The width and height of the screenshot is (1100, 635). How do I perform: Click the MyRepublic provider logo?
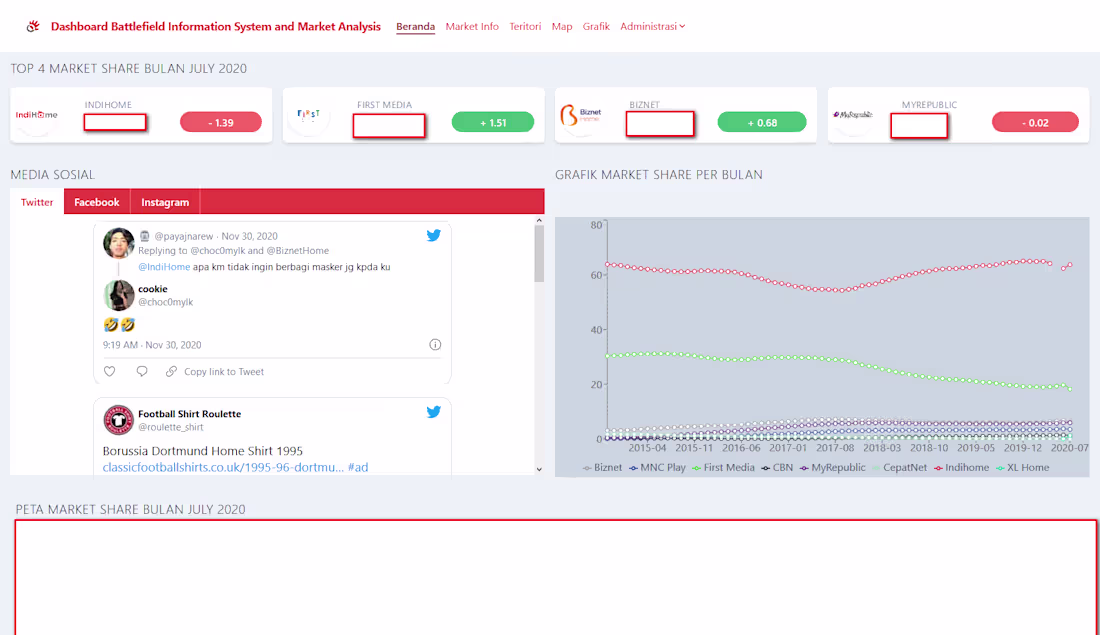[x=856, y=113]
